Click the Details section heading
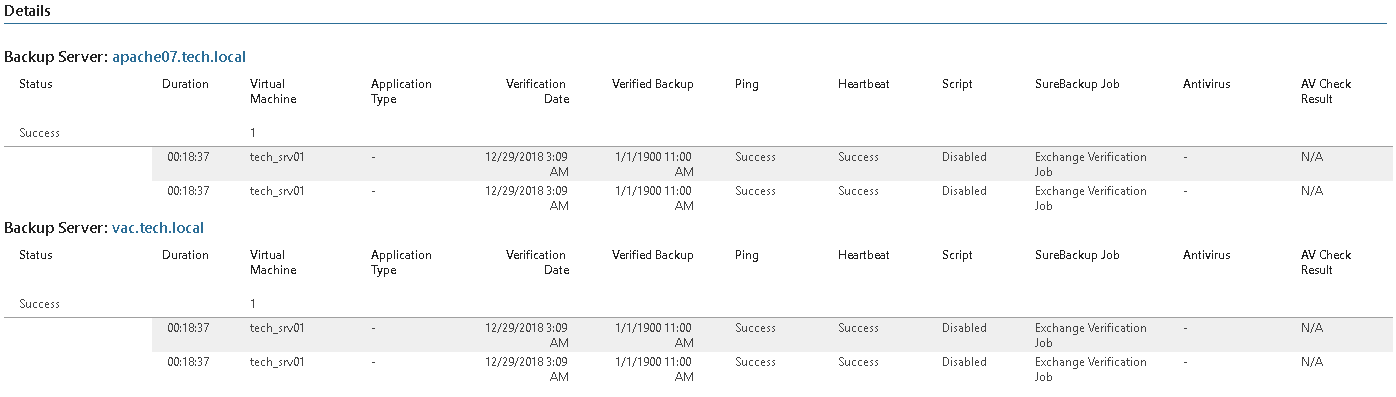1396x397 pixels. point(28,11)
